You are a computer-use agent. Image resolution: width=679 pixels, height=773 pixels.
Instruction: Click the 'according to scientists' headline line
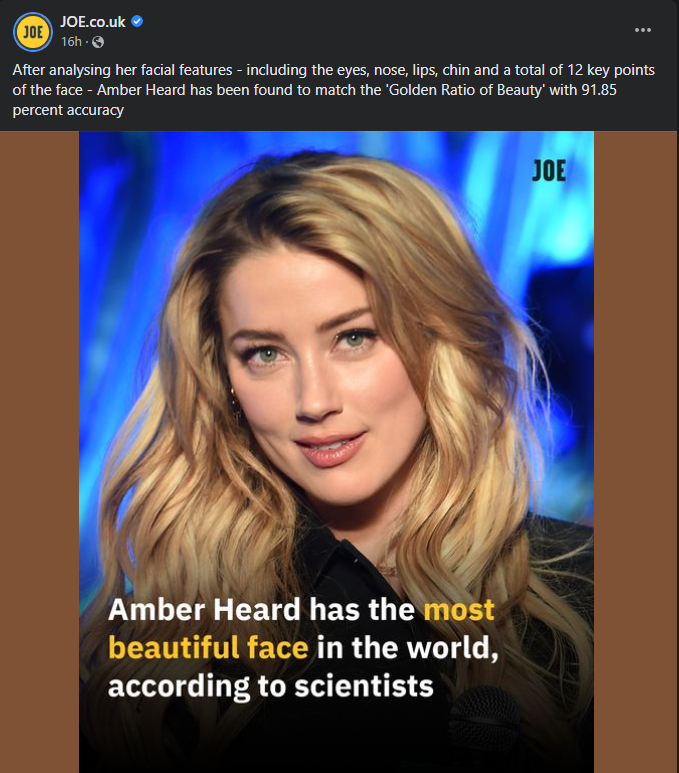[x=270, y=686]
